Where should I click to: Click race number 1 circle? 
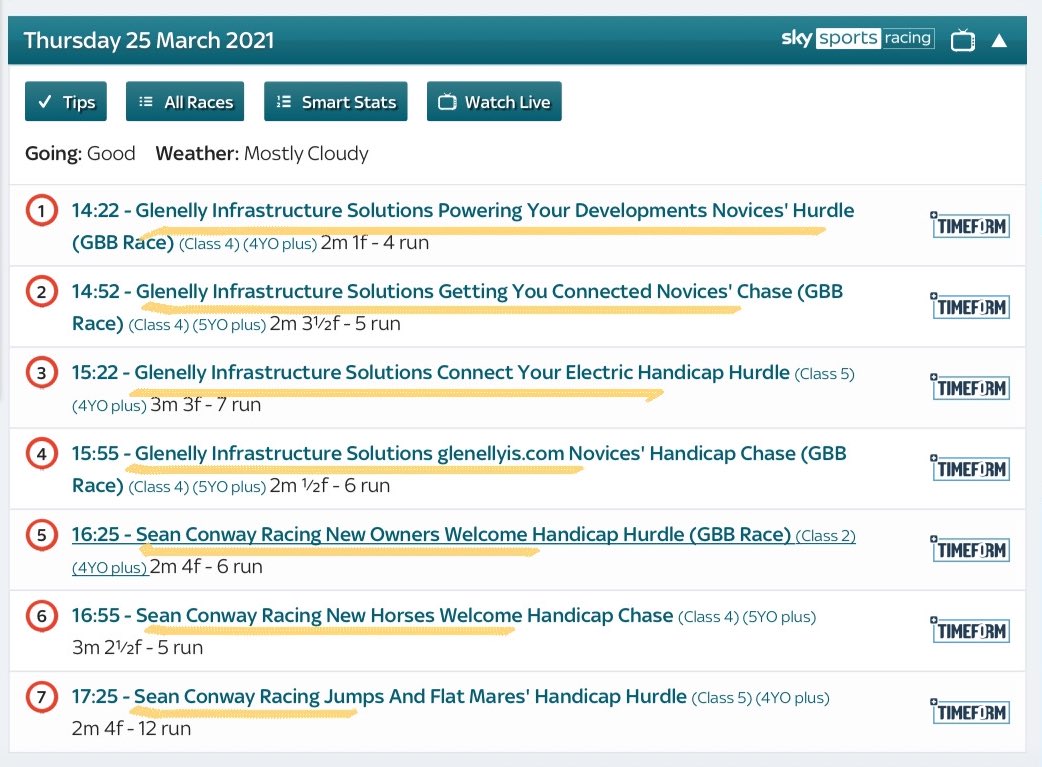42,211
